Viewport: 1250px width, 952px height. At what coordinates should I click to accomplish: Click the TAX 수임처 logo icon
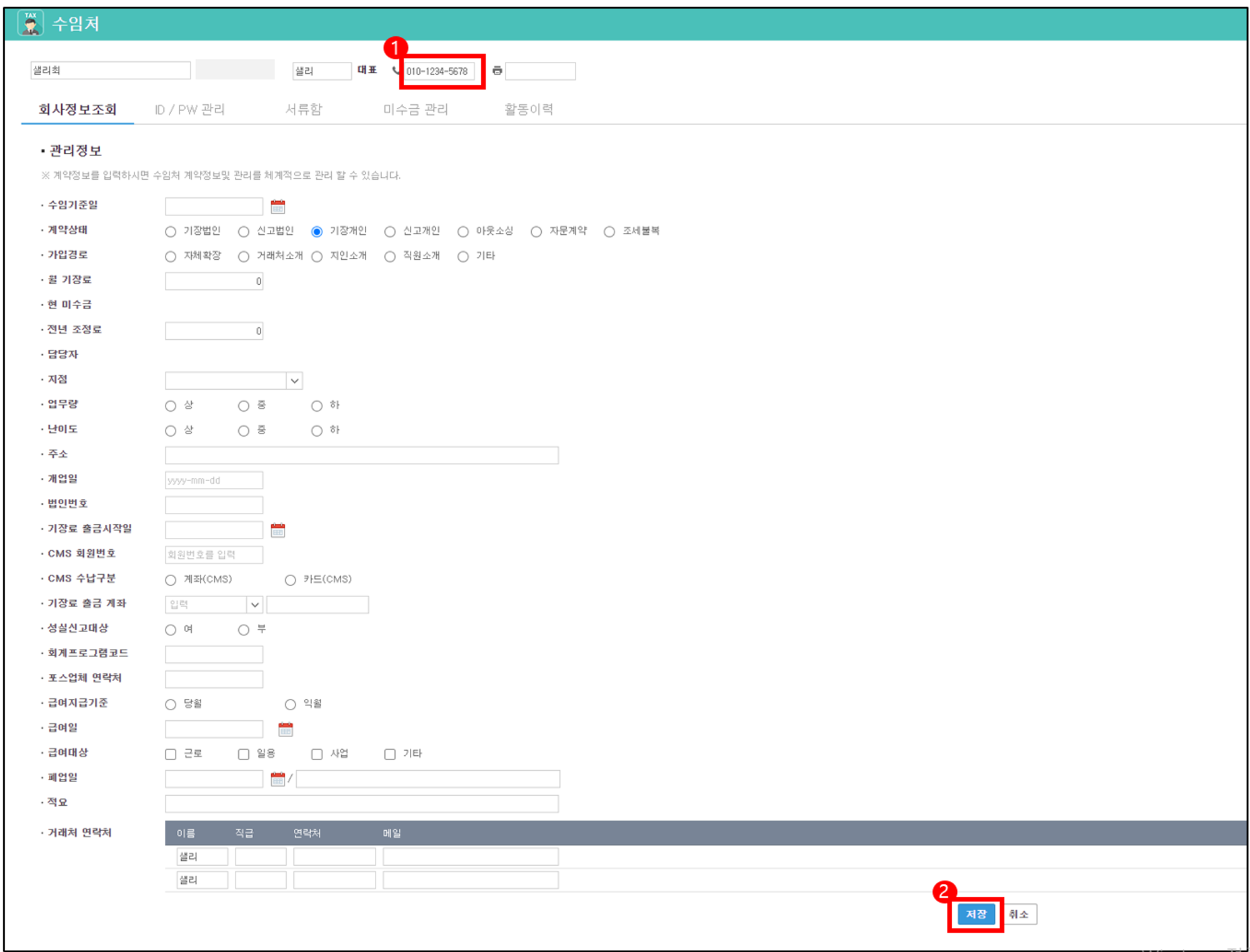point(30,24)
